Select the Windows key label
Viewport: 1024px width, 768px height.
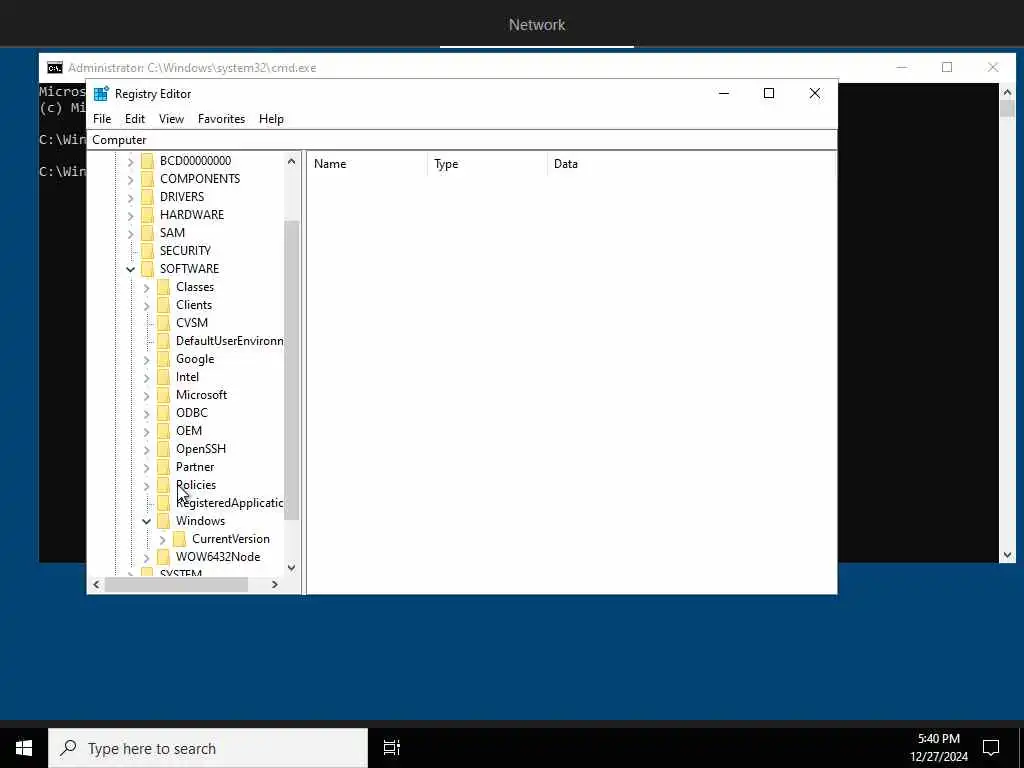pyautogui.click(x=200, y=520)
